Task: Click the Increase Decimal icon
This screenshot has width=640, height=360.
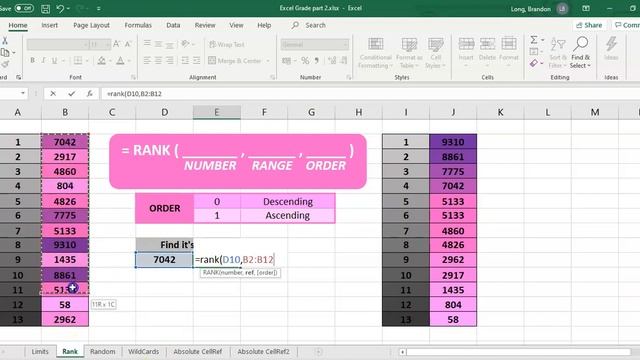Action: [x=332, y=60]
